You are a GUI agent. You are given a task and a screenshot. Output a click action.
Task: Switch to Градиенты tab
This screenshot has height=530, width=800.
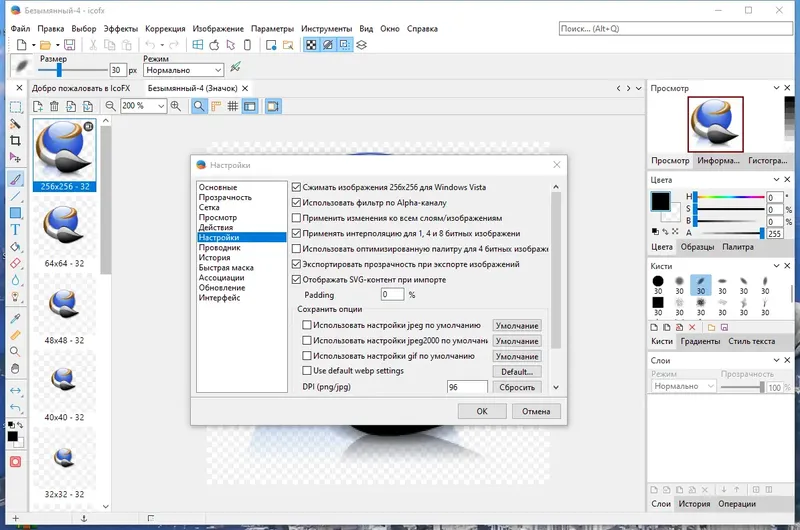pos(700,341)
